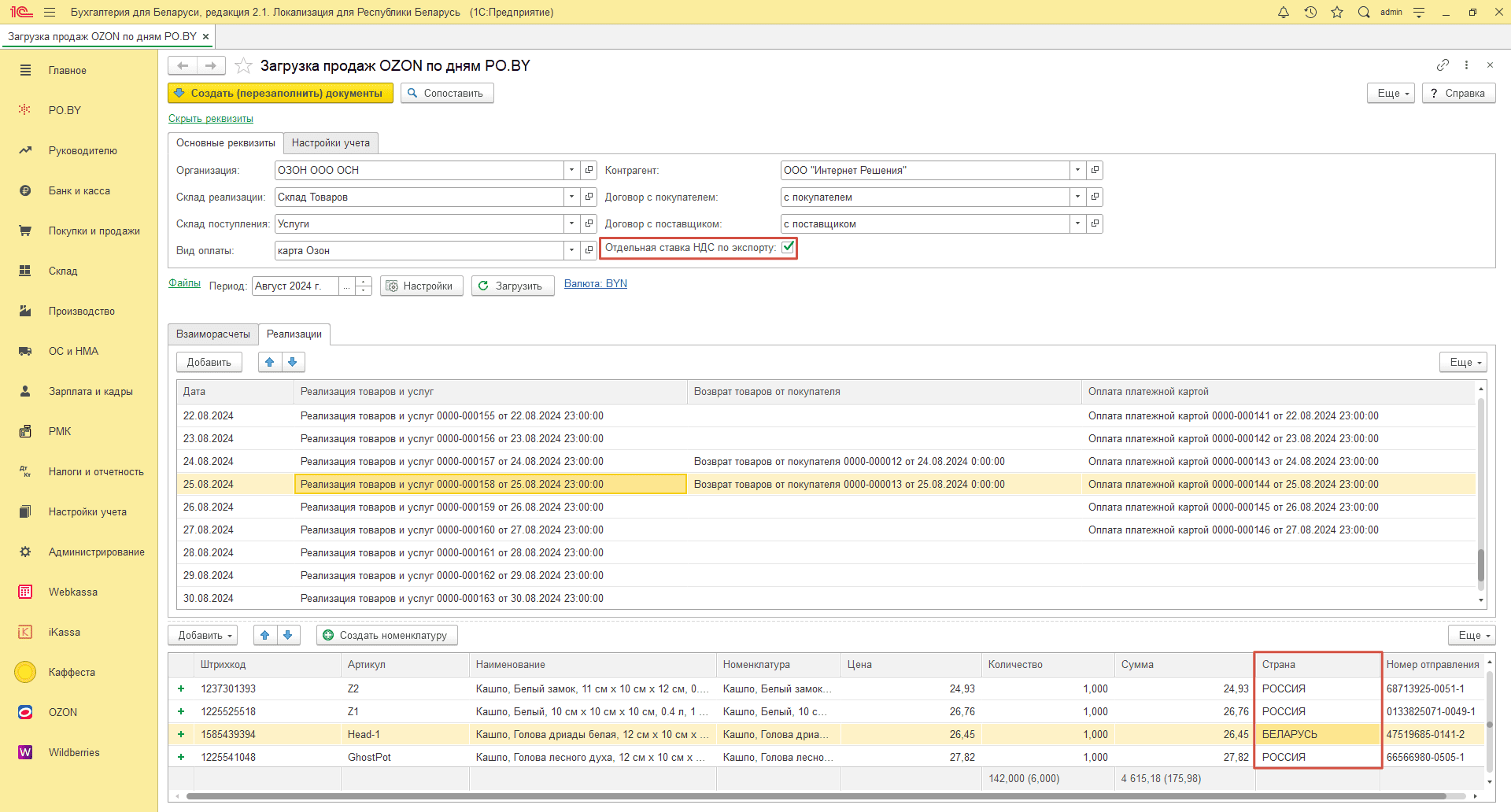Open Организация record with open icon

(589, 170)
